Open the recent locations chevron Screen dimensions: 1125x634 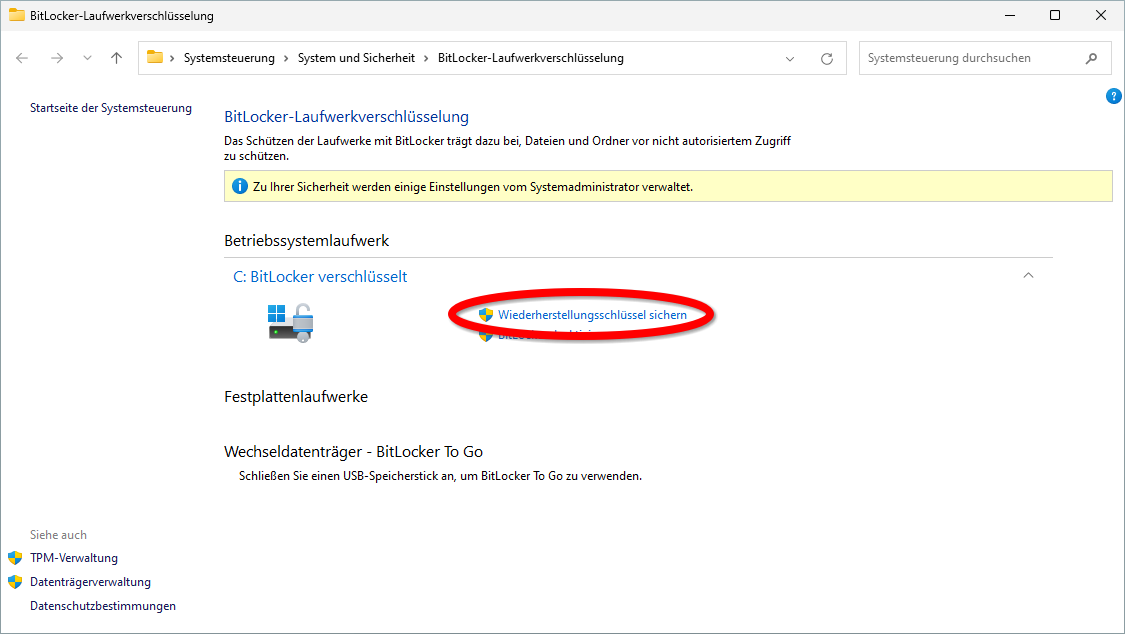(x=87, y=58)
